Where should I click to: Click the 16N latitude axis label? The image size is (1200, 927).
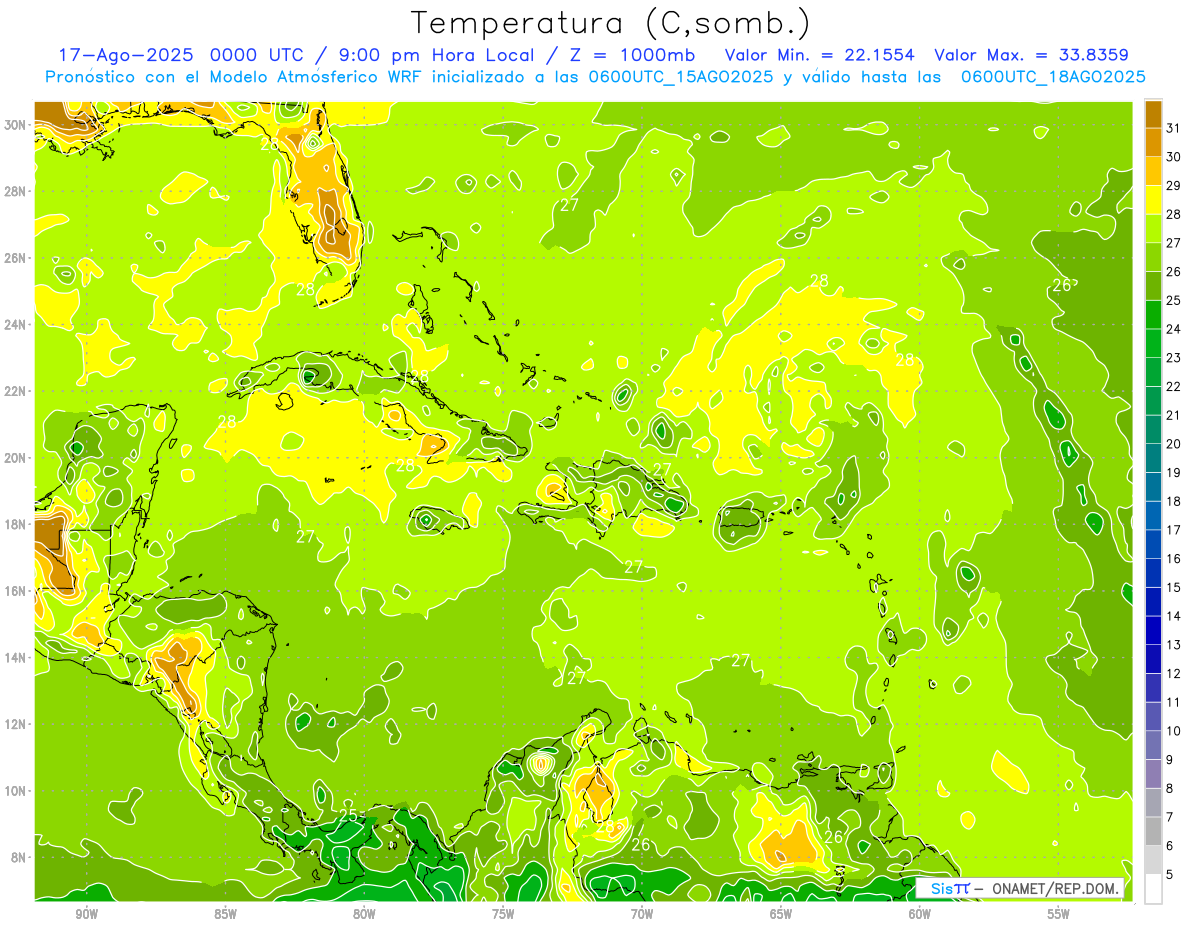coord(16,591)
